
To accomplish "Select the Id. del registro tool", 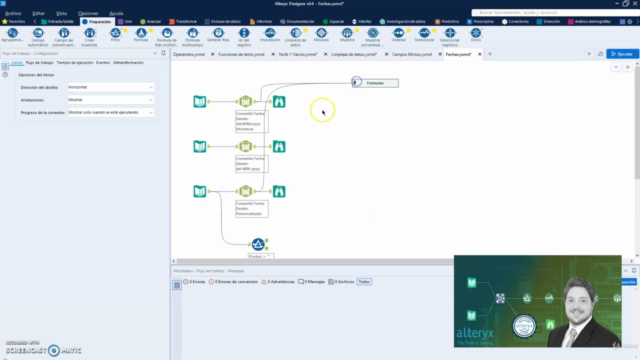I will [x=244, y=37].
